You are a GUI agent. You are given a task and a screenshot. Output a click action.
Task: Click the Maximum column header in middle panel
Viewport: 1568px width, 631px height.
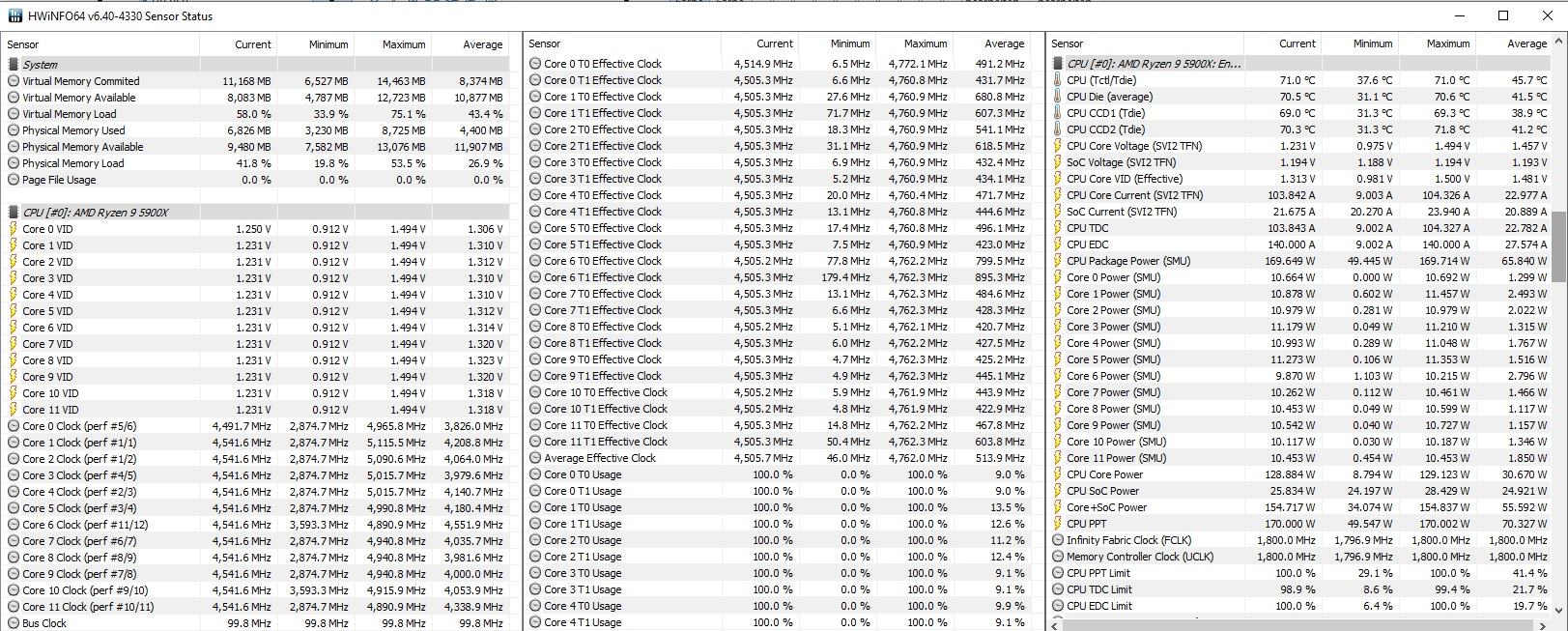913,43
